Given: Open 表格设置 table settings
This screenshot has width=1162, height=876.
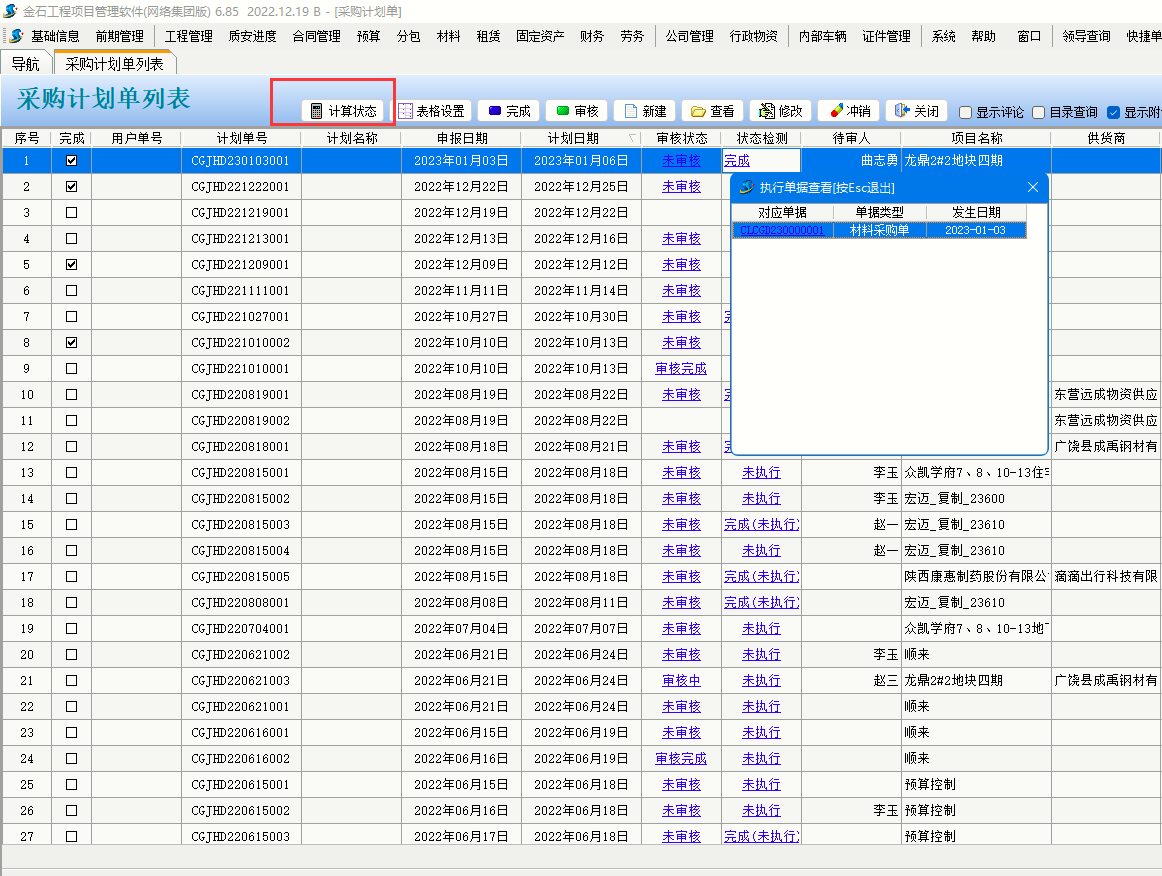Looking at the screenshot, I should point(432,111).
